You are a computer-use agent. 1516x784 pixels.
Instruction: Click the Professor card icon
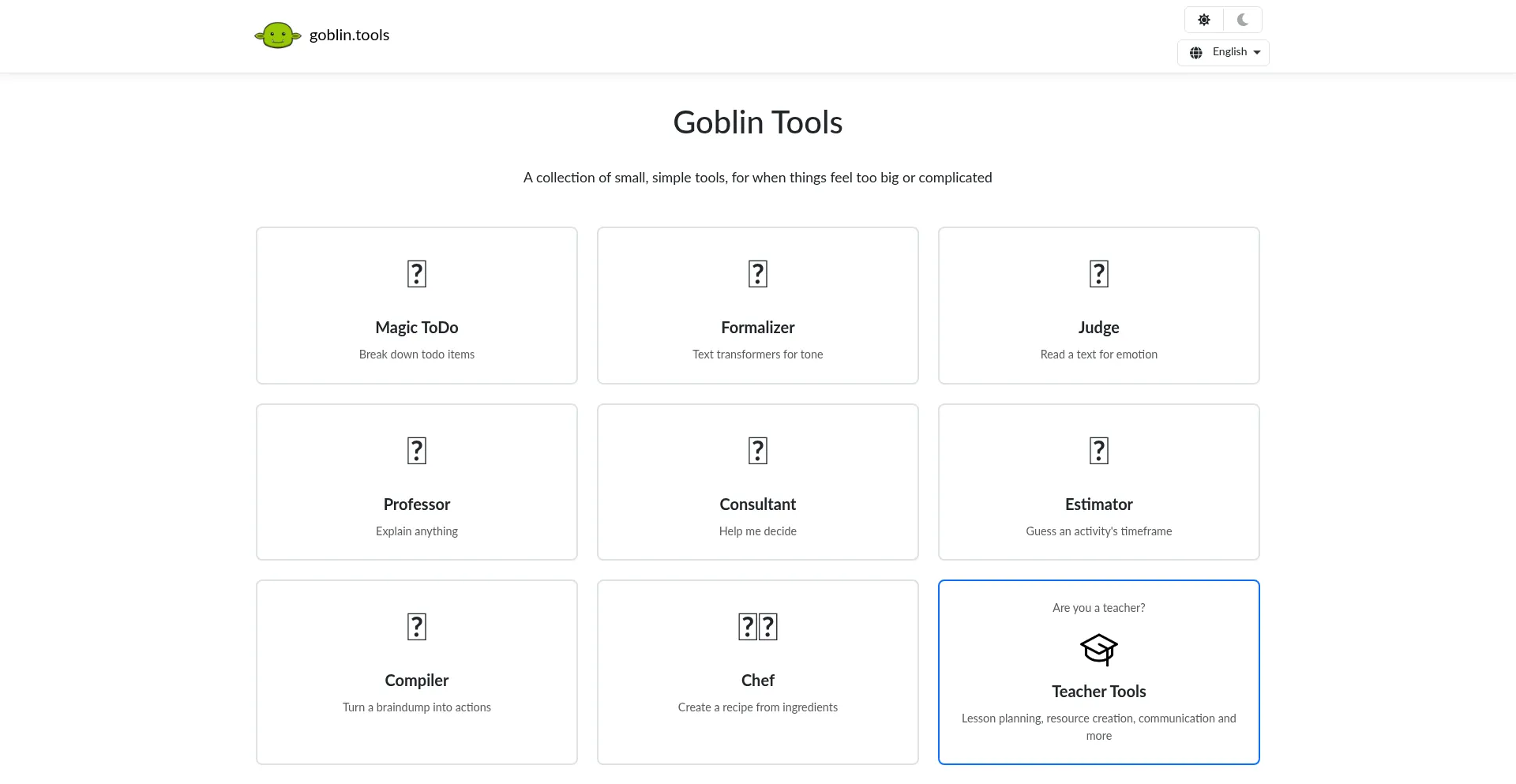417,451
